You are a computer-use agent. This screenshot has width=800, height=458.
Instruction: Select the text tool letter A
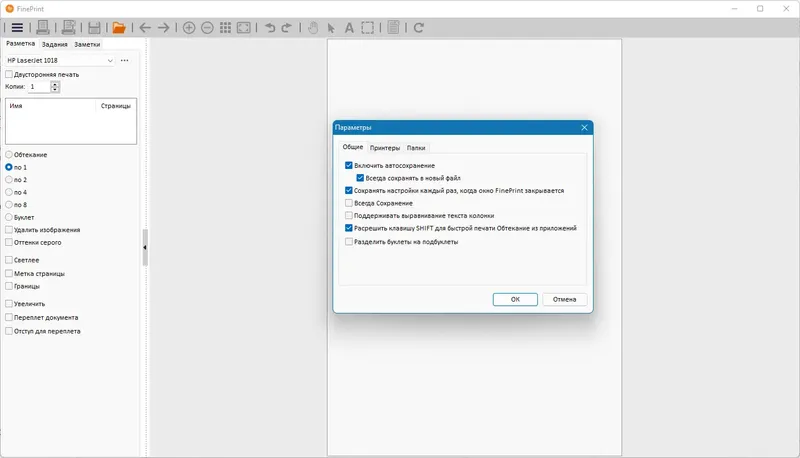(349, 28)
